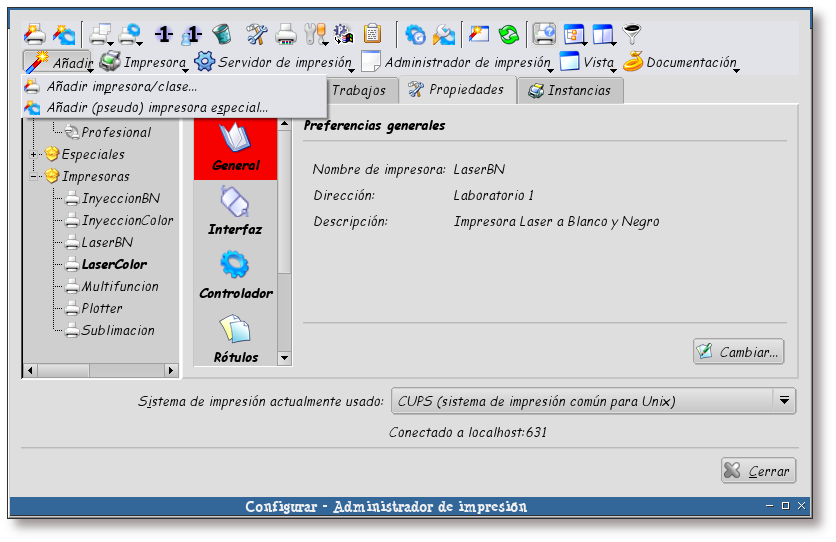Open the Controlador gear section
The height and width of the screenshot is (542, 836).
coord(235,275)
